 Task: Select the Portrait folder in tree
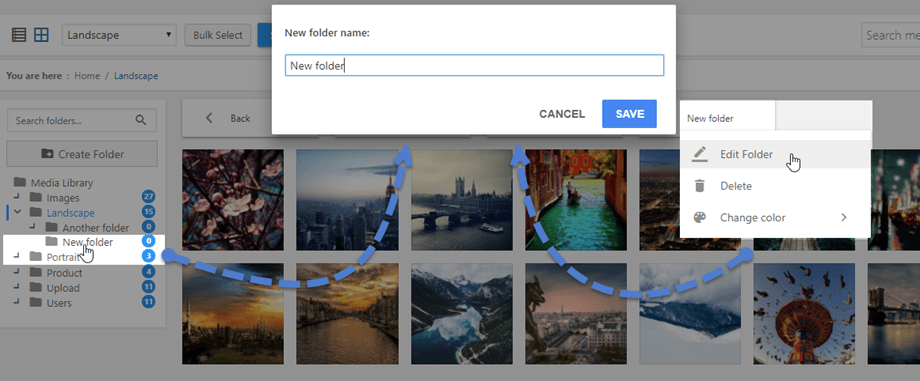coord(63,257)
